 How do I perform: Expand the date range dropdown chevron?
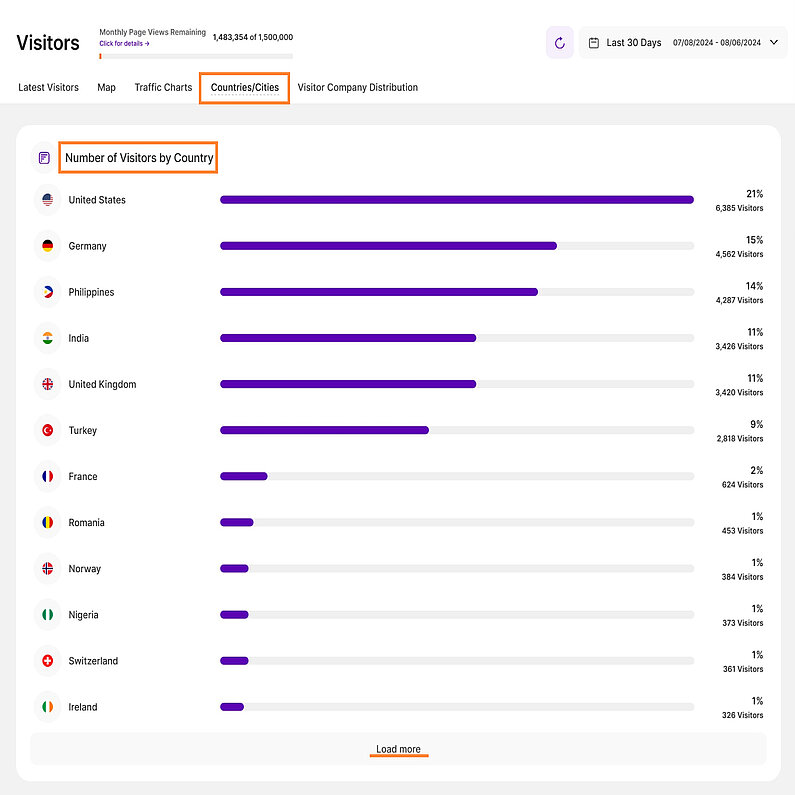774,43
